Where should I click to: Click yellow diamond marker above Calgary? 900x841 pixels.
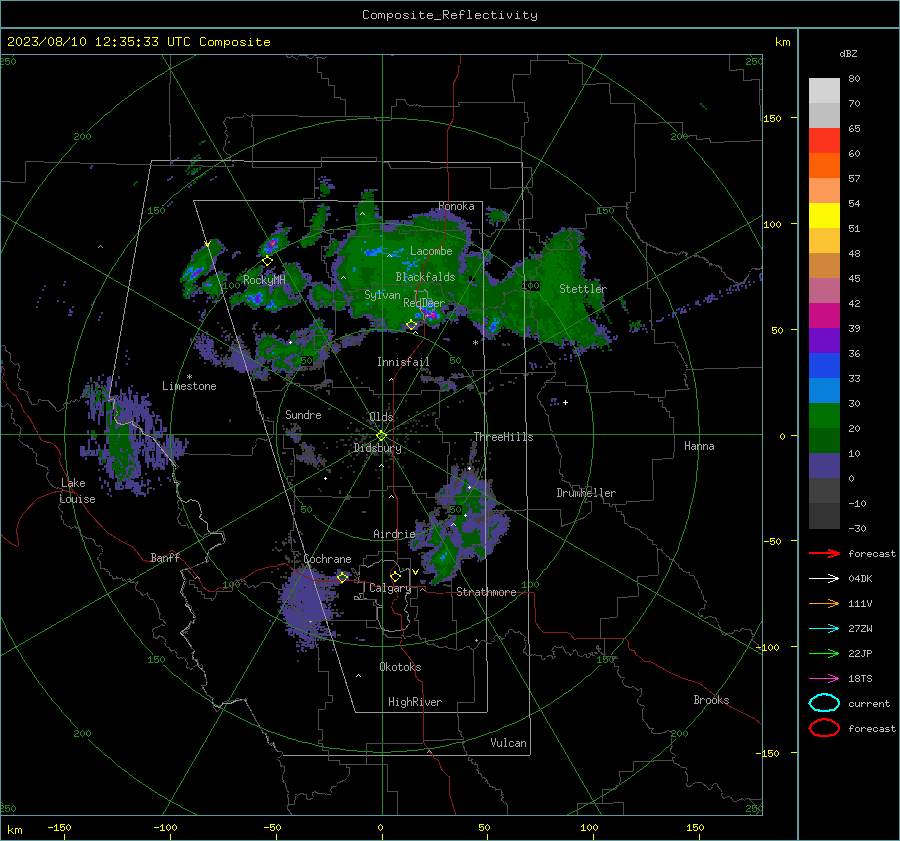(395, 576)
